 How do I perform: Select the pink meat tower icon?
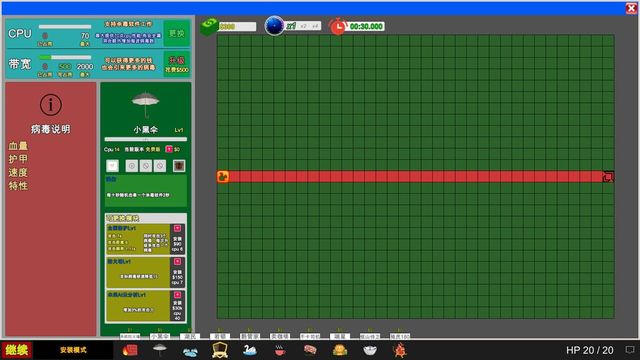tap(310, 350)
